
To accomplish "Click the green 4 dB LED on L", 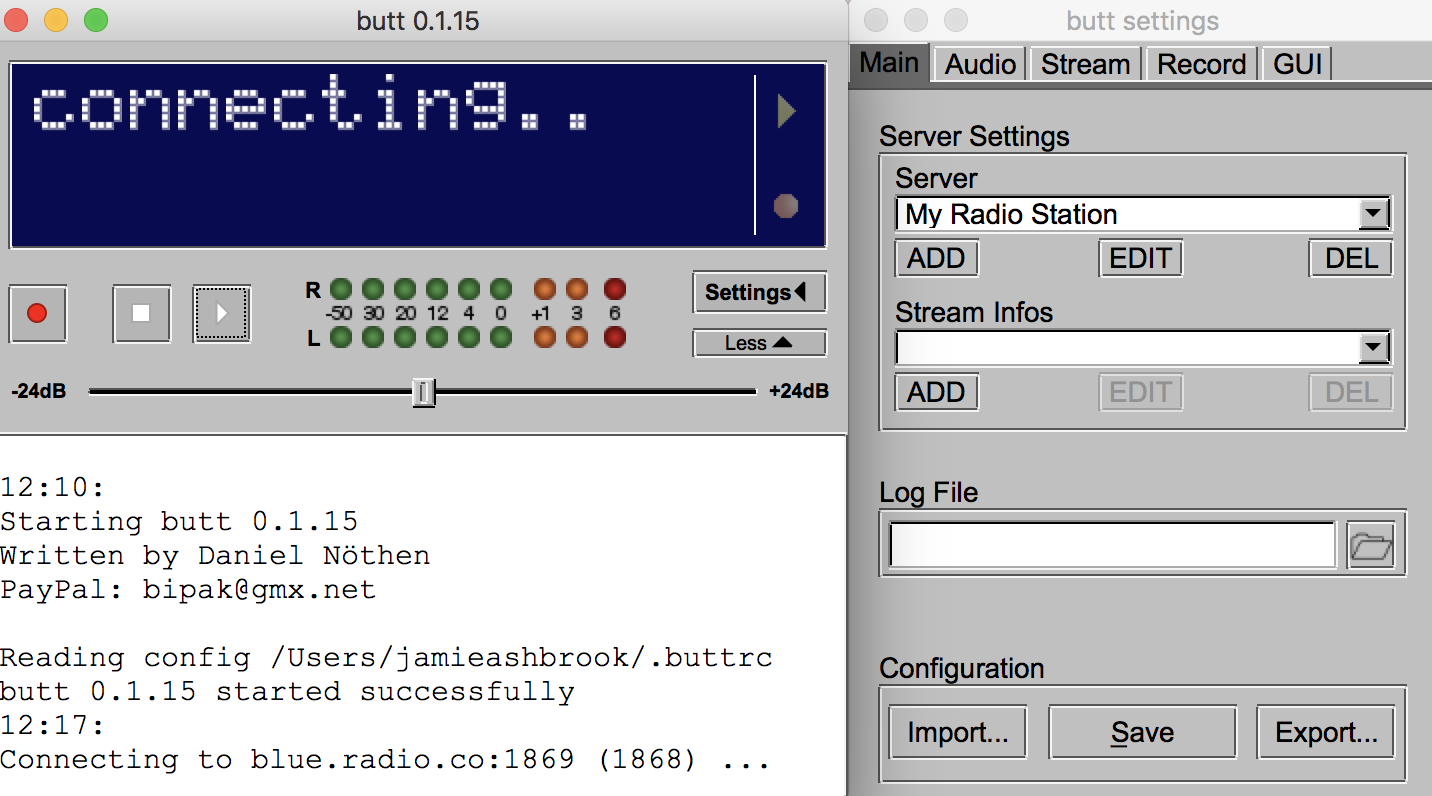I will 469,337.
